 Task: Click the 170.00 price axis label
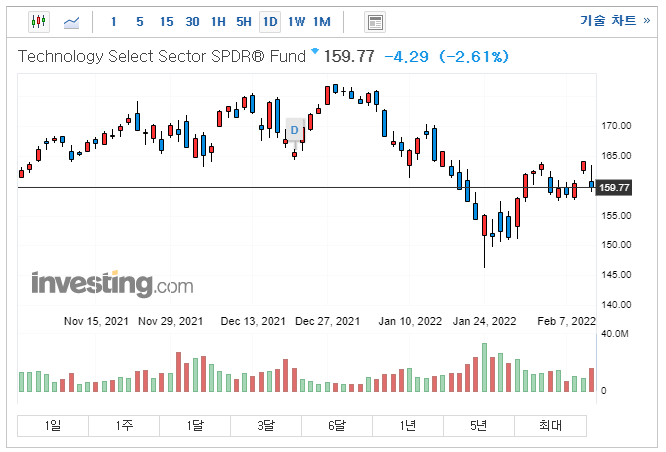click(x=616, y=126)
